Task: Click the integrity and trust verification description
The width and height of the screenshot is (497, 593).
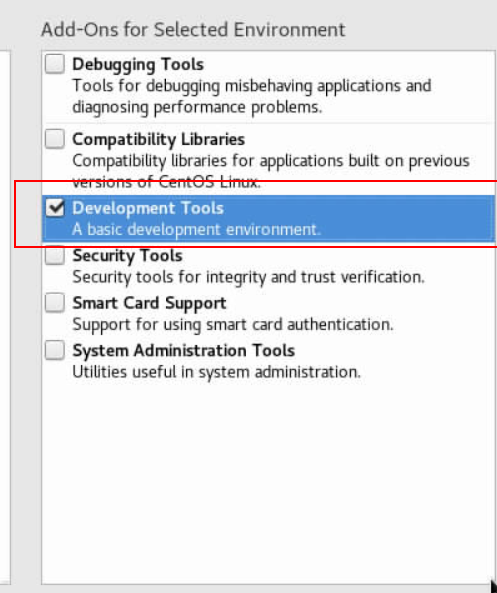Action: 248,277
